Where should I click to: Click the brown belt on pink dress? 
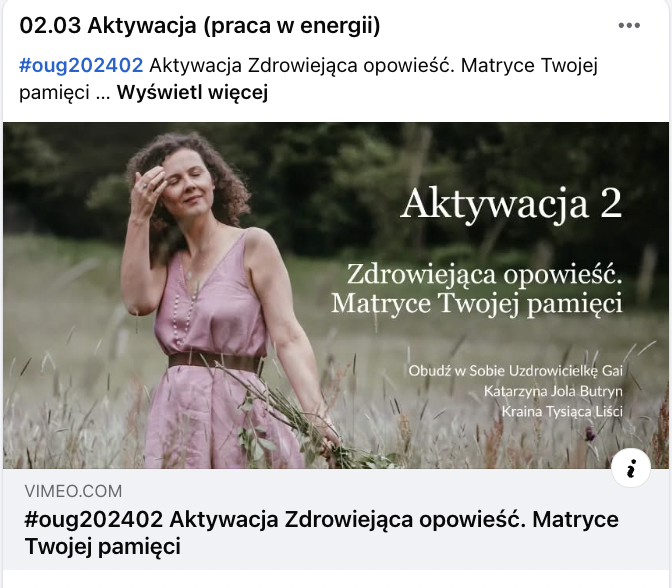click(216, 362)
